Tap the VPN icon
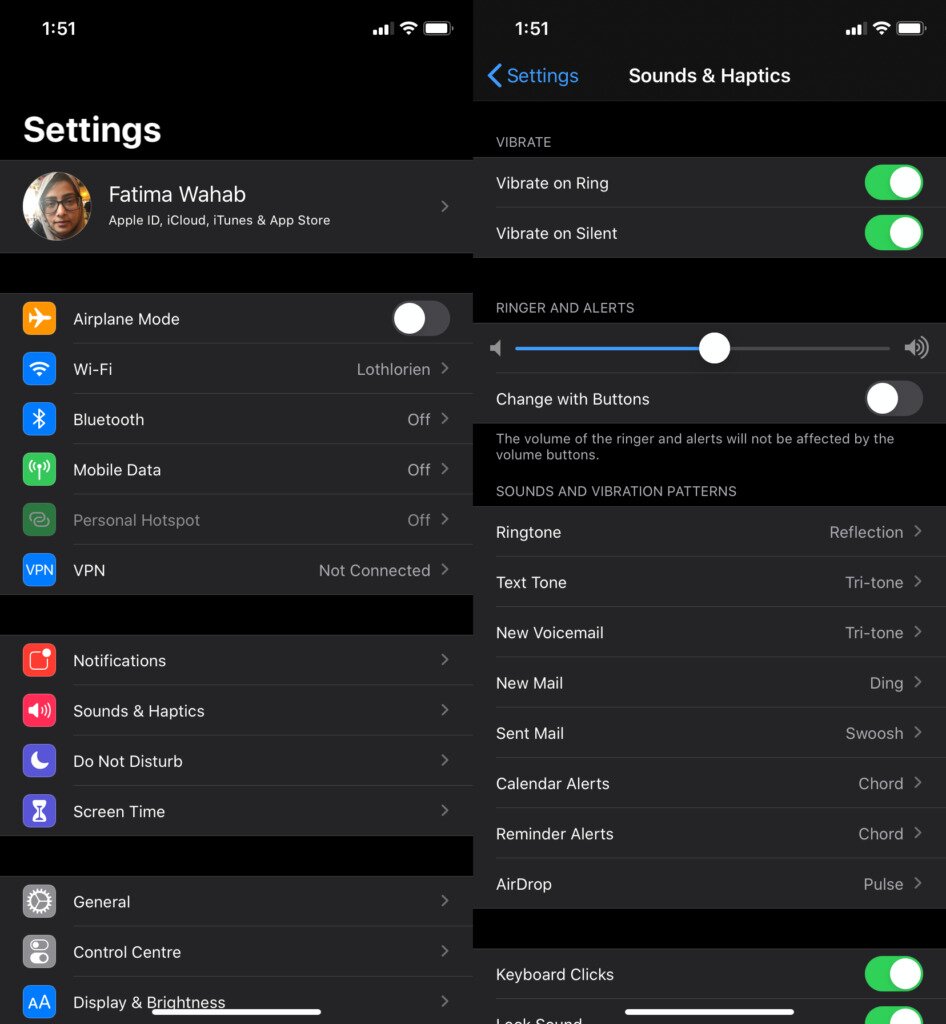The width and height of the screenshot is (946, 1024). [39, 570]
